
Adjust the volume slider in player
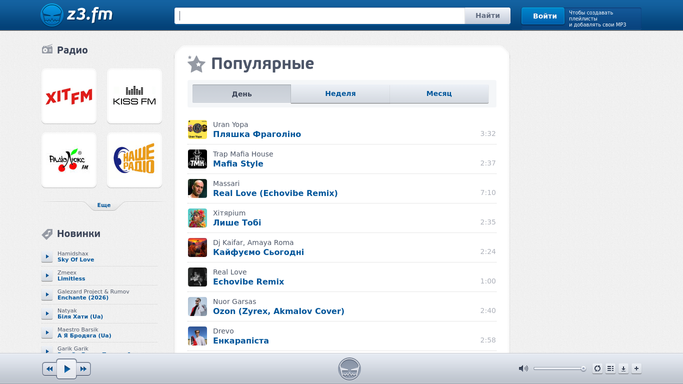click(559, 369)
